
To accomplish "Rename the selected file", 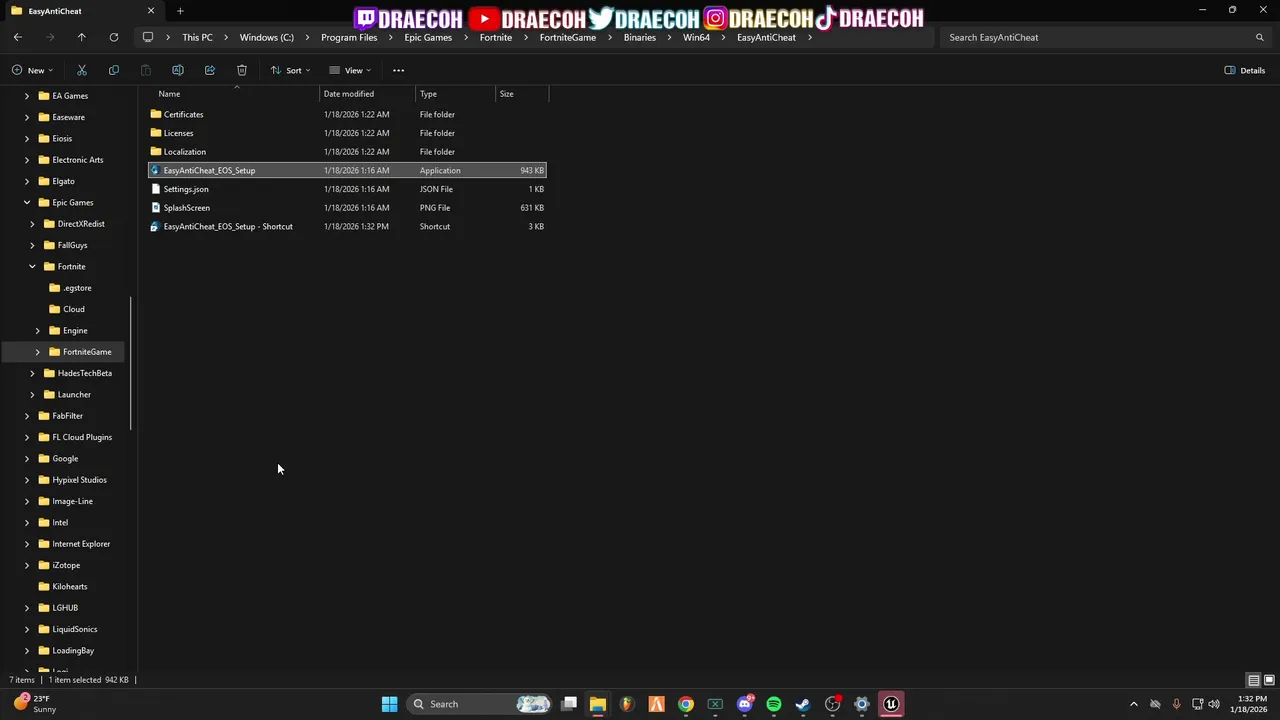I will pos(178,70).
